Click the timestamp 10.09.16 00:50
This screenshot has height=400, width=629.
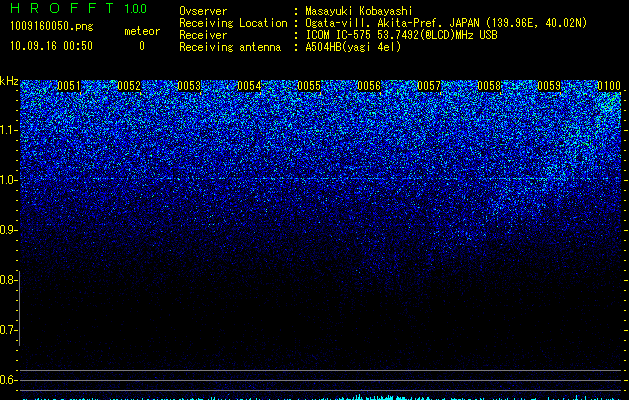pos(51,46)
